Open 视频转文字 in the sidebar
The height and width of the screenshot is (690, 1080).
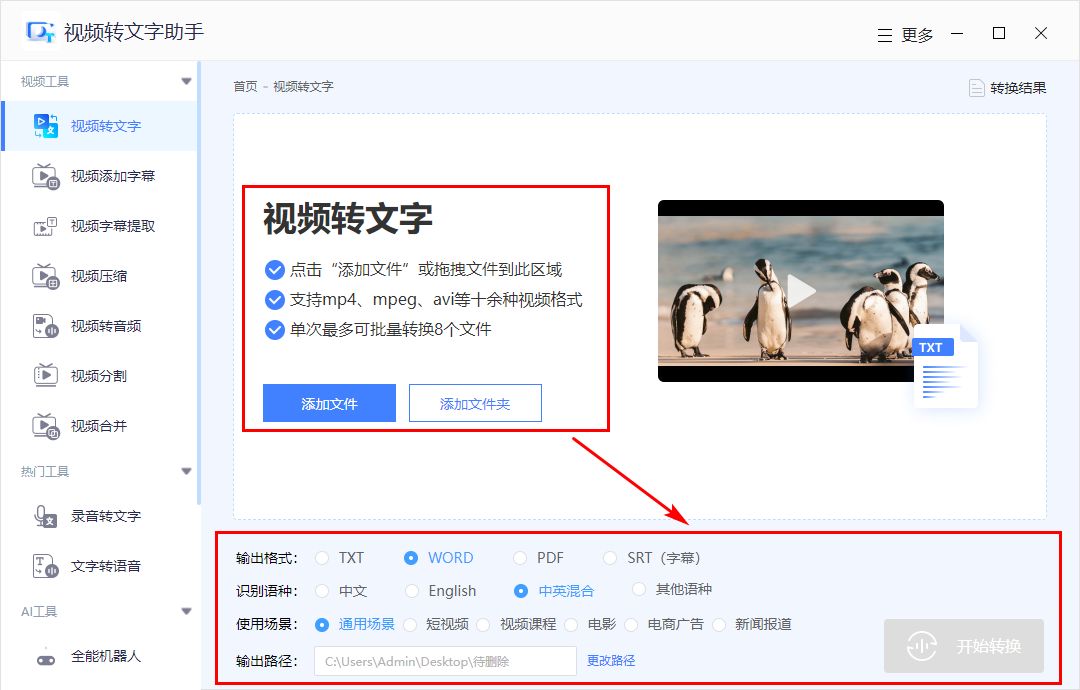99,126
